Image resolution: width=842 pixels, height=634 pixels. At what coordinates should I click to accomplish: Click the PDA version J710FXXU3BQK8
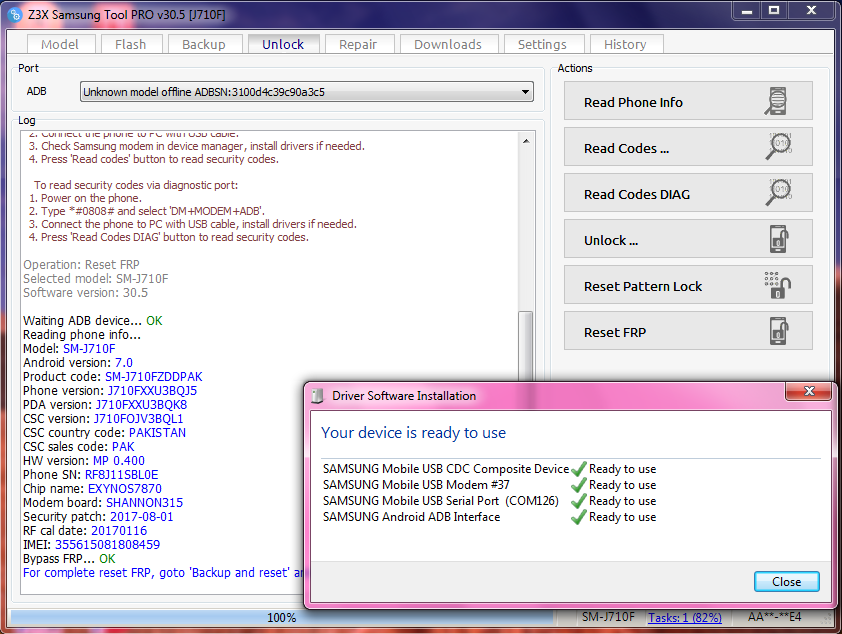(x=141, y=405)
